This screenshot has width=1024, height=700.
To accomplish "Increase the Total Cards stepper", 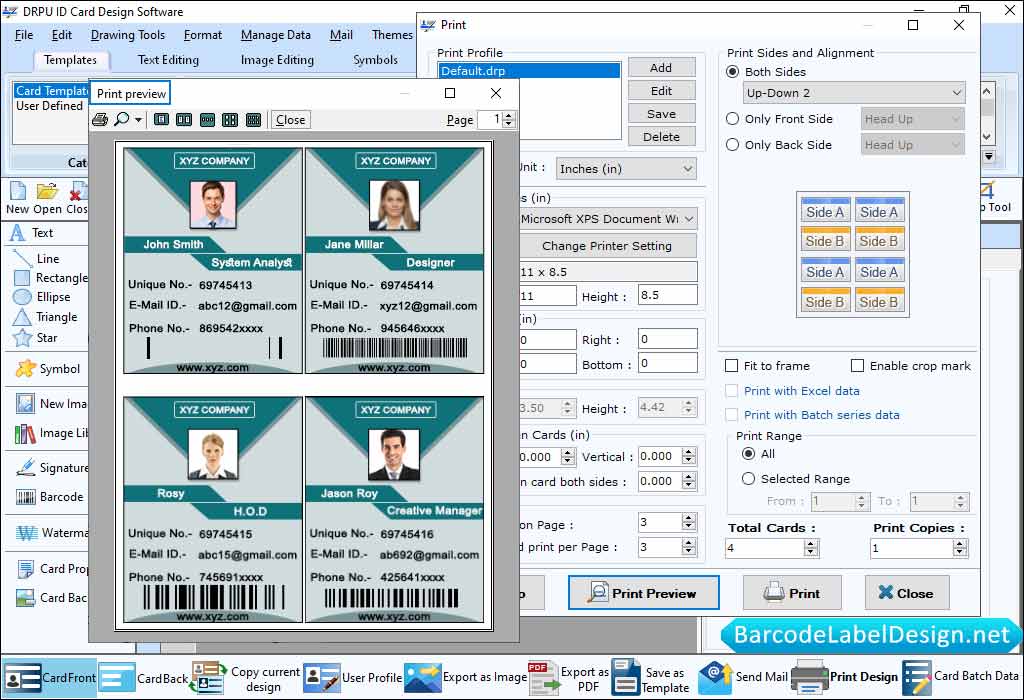I will [811, 543].
